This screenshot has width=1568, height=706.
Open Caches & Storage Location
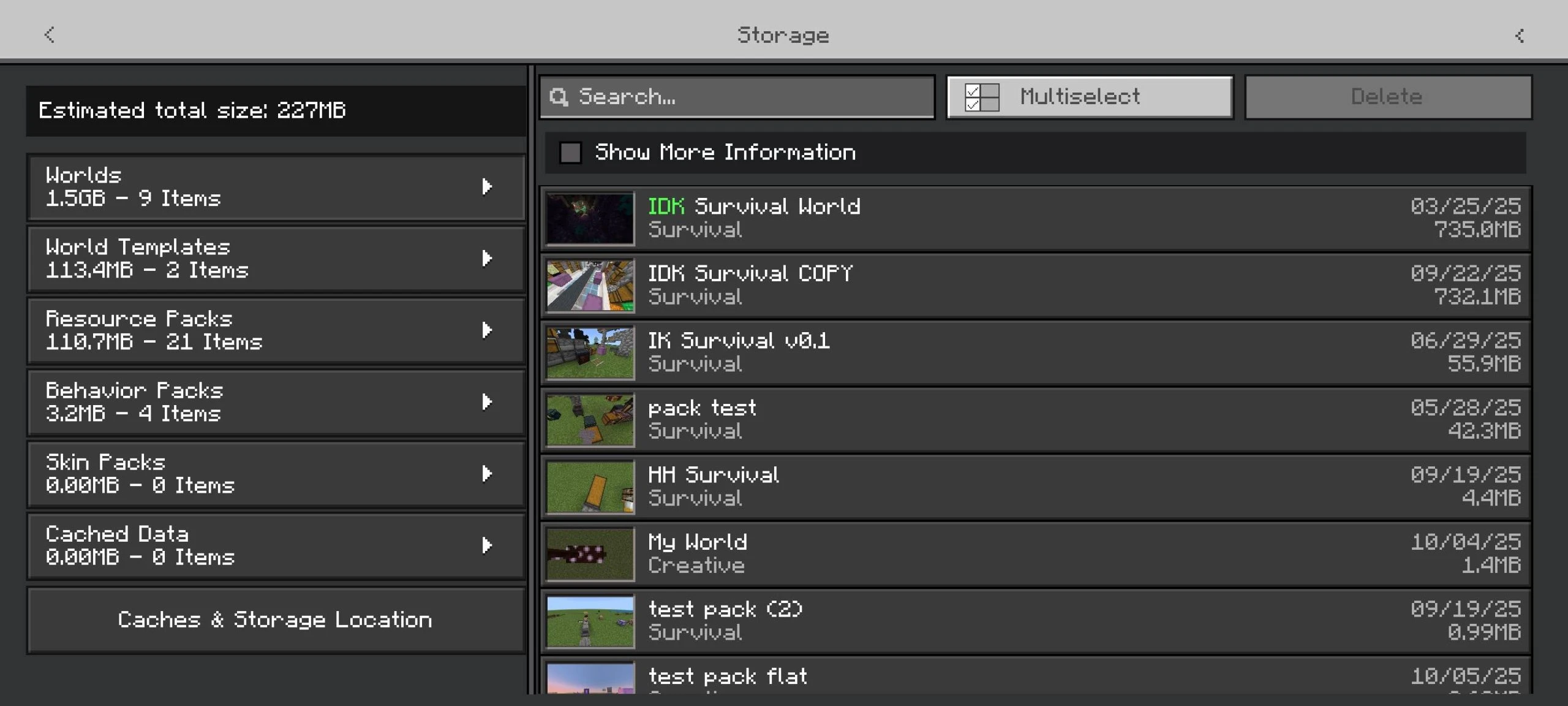coord(276,620)
